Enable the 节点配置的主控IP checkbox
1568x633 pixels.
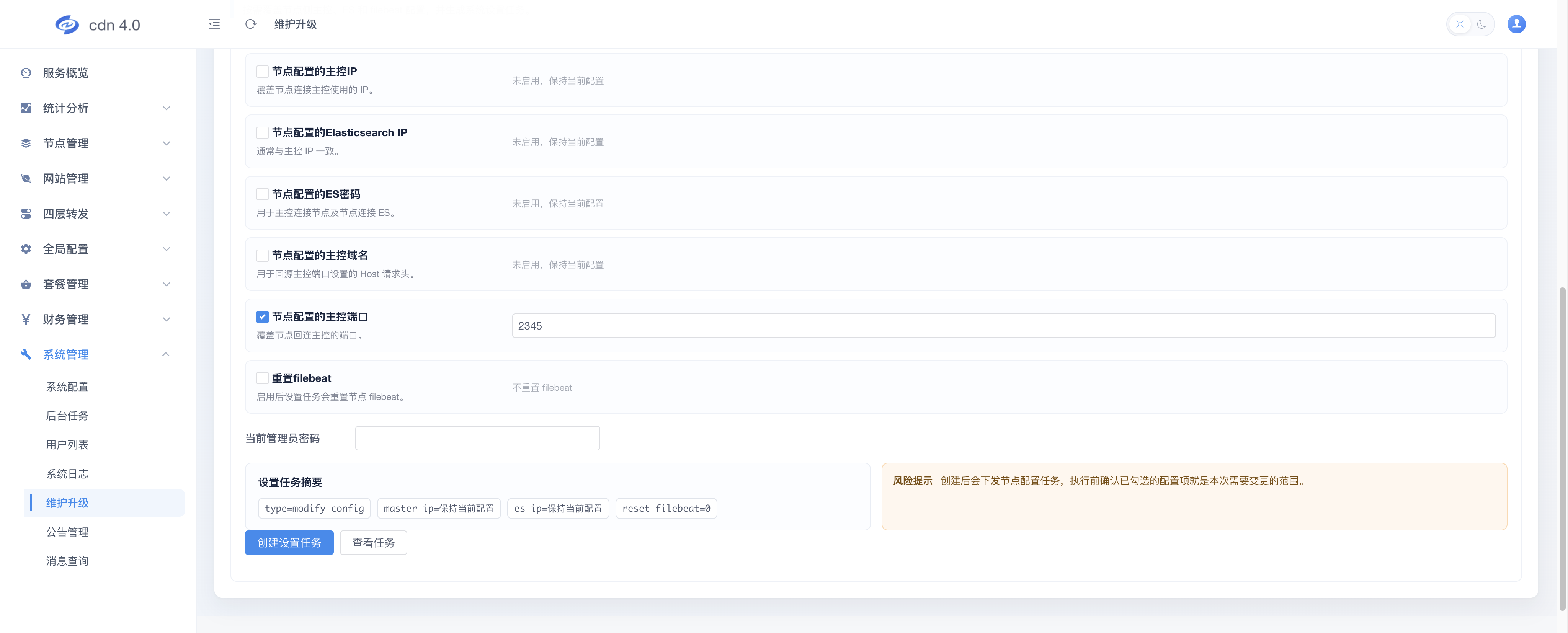pyautogui.click(x=262, y=71)
